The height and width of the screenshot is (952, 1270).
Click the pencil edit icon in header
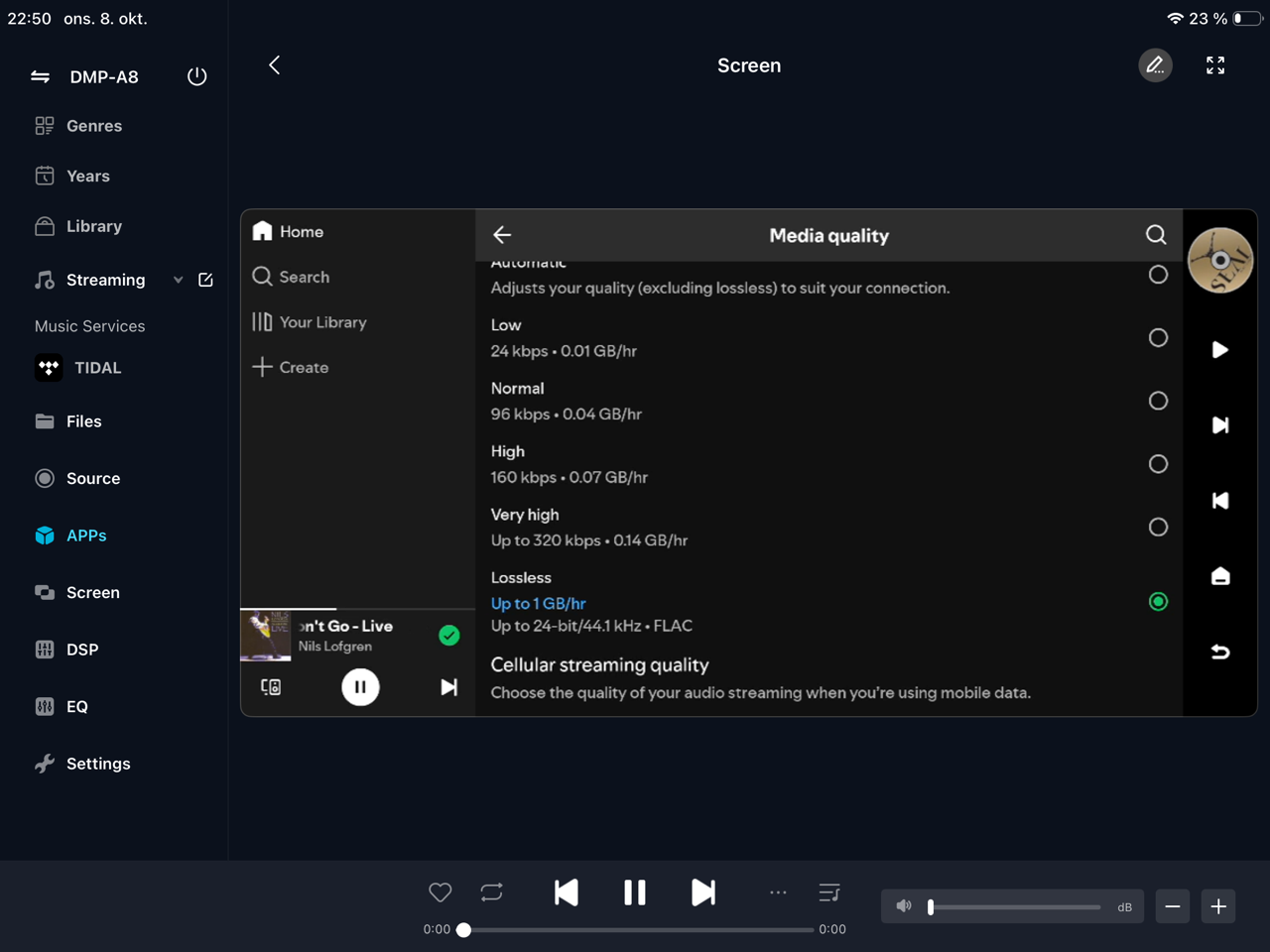coord(1155,65)
